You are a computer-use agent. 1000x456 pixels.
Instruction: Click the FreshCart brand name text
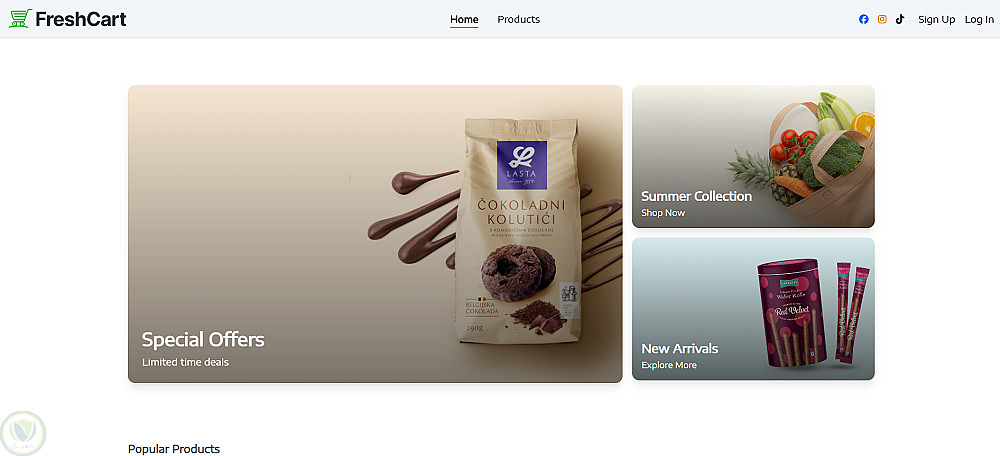pos(81,19)
